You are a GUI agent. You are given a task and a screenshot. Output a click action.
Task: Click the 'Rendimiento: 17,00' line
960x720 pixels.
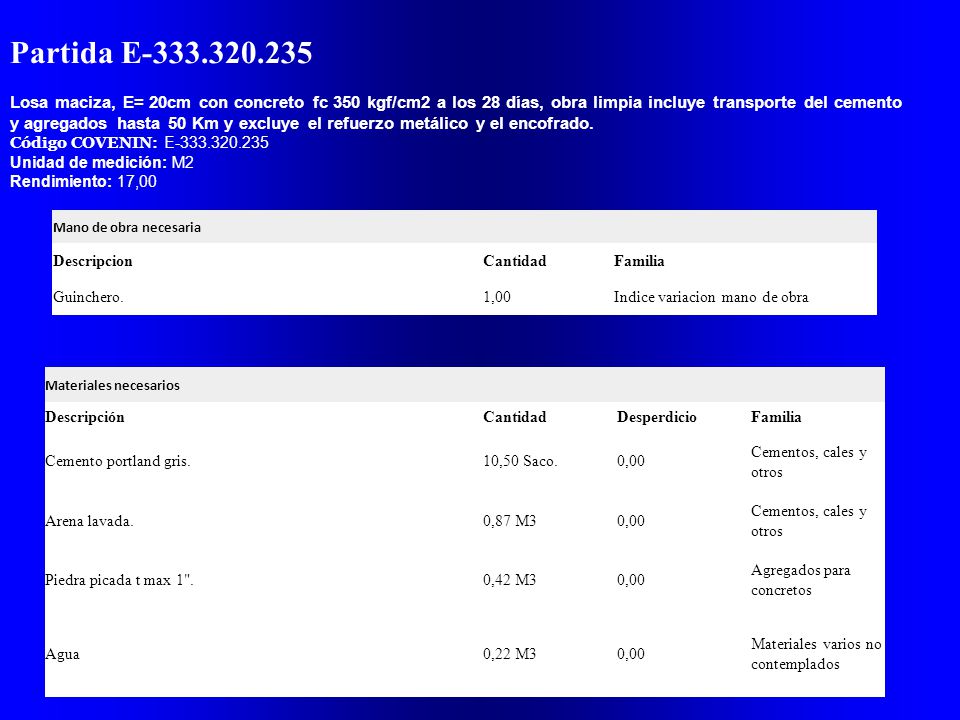(x=83, y=181)
